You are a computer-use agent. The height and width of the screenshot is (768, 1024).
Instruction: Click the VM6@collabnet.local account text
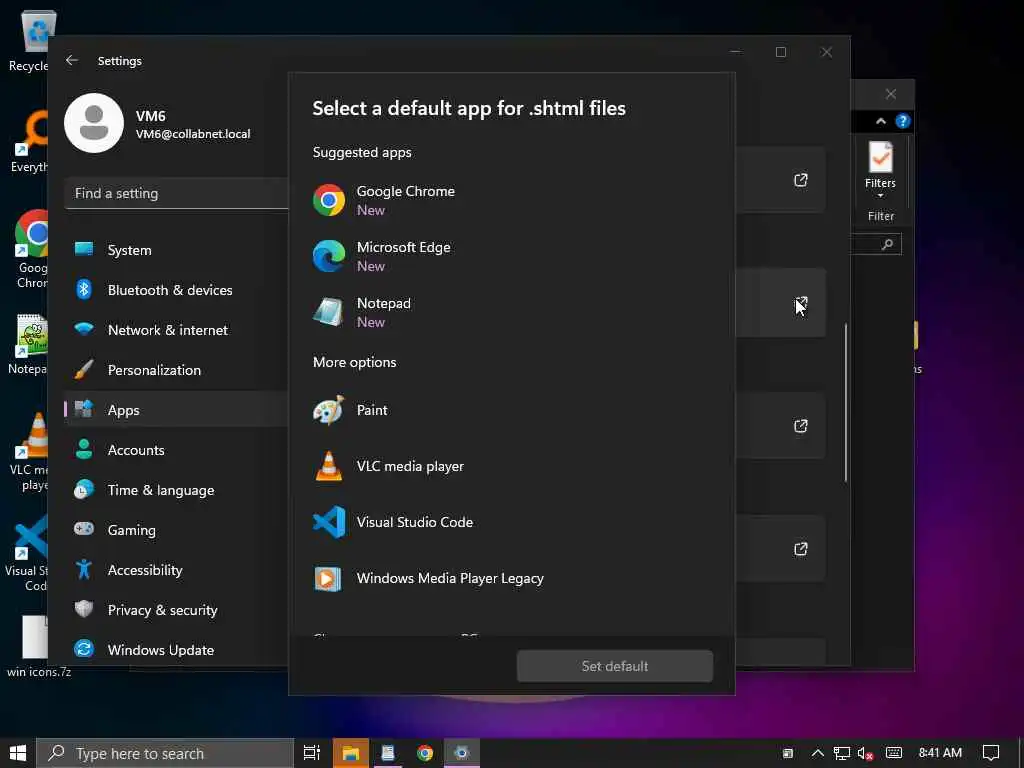click(193, 134)
